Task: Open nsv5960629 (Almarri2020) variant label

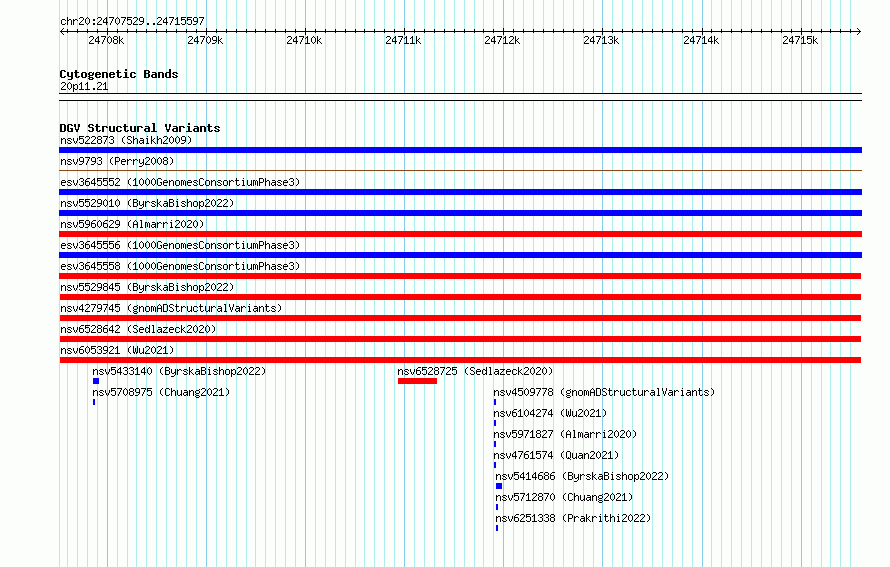Action: 132,224
